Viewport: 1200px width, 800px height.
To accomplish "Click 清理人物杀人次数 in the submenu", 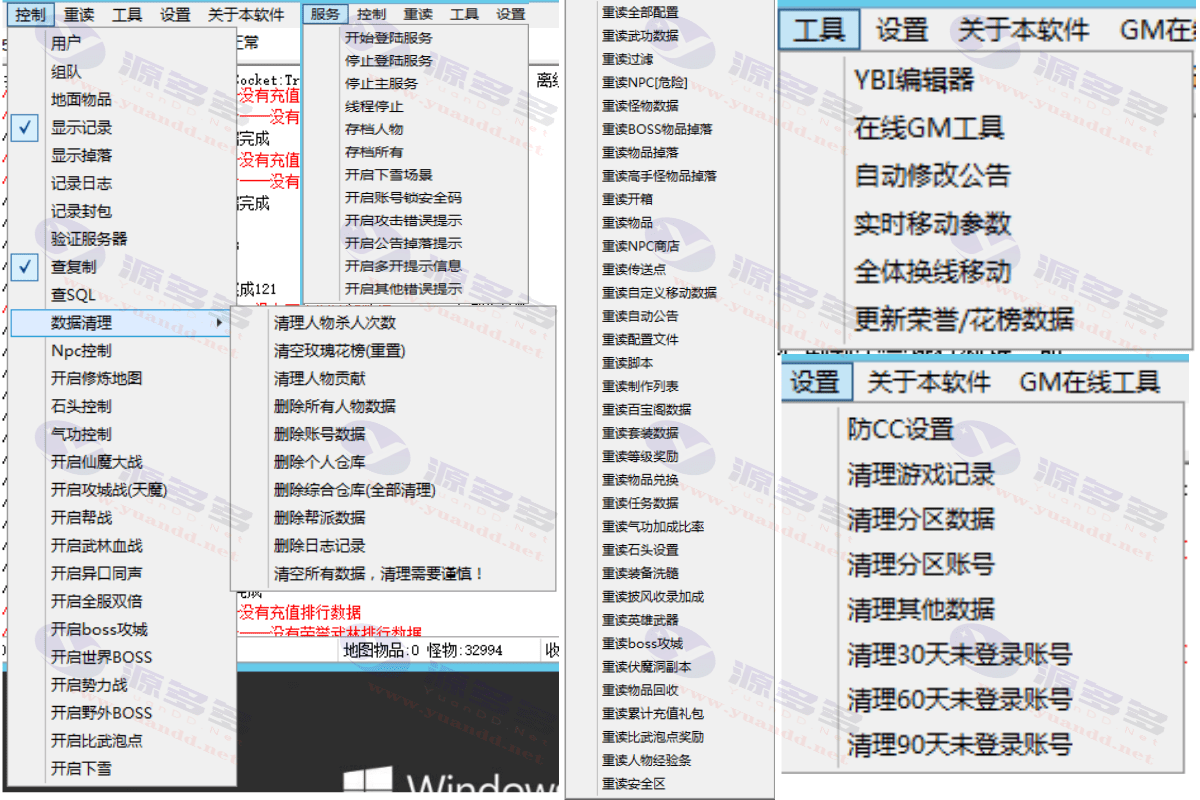I will tap(335, 323).
